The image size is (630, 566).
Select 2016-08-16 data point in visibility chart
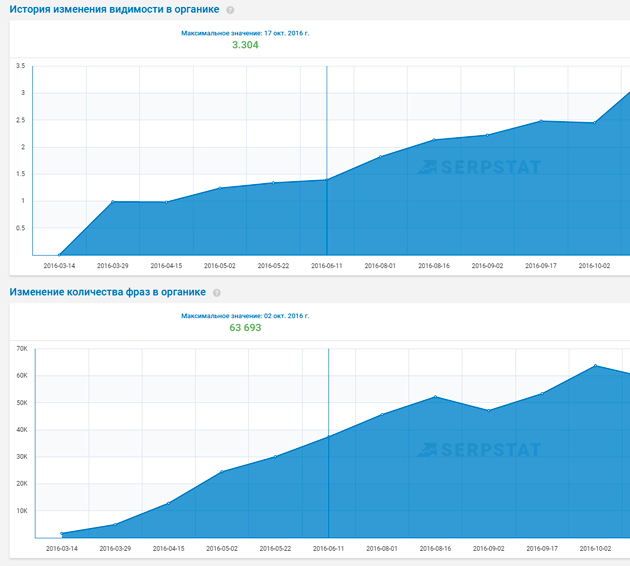coord(434,140)
